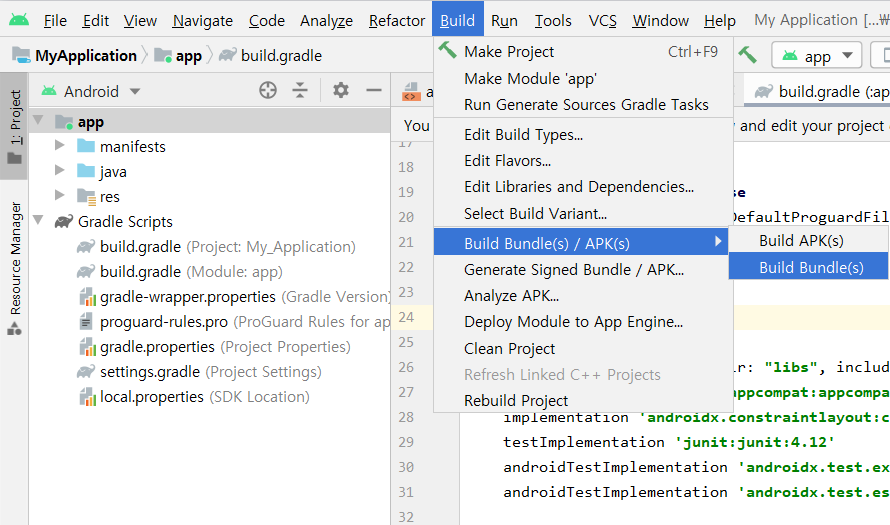The width and height of the screenshot is (890, 525).
Task: Click line number 24 in editor gutter
Action: tap(406, 317)
